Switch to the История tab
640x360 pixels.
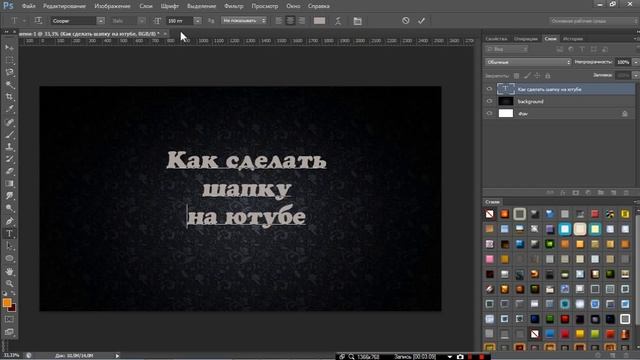pos(573,39)
